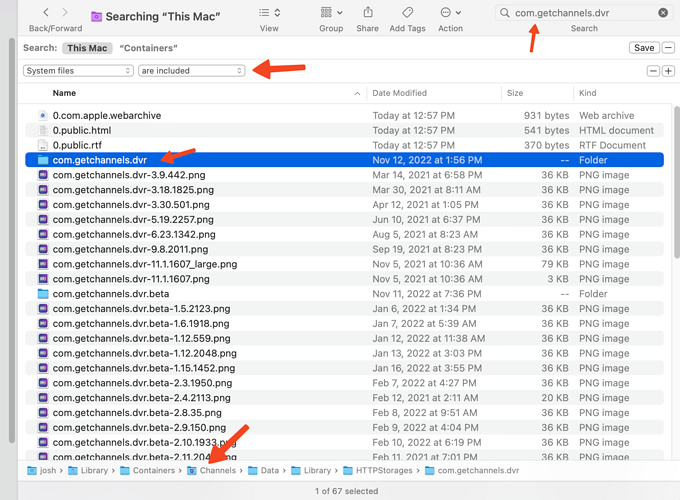This screenshot has height=500, width=680.
Task: Open the View list options icon
Action: pyautogui.click(x=269, y=13)
